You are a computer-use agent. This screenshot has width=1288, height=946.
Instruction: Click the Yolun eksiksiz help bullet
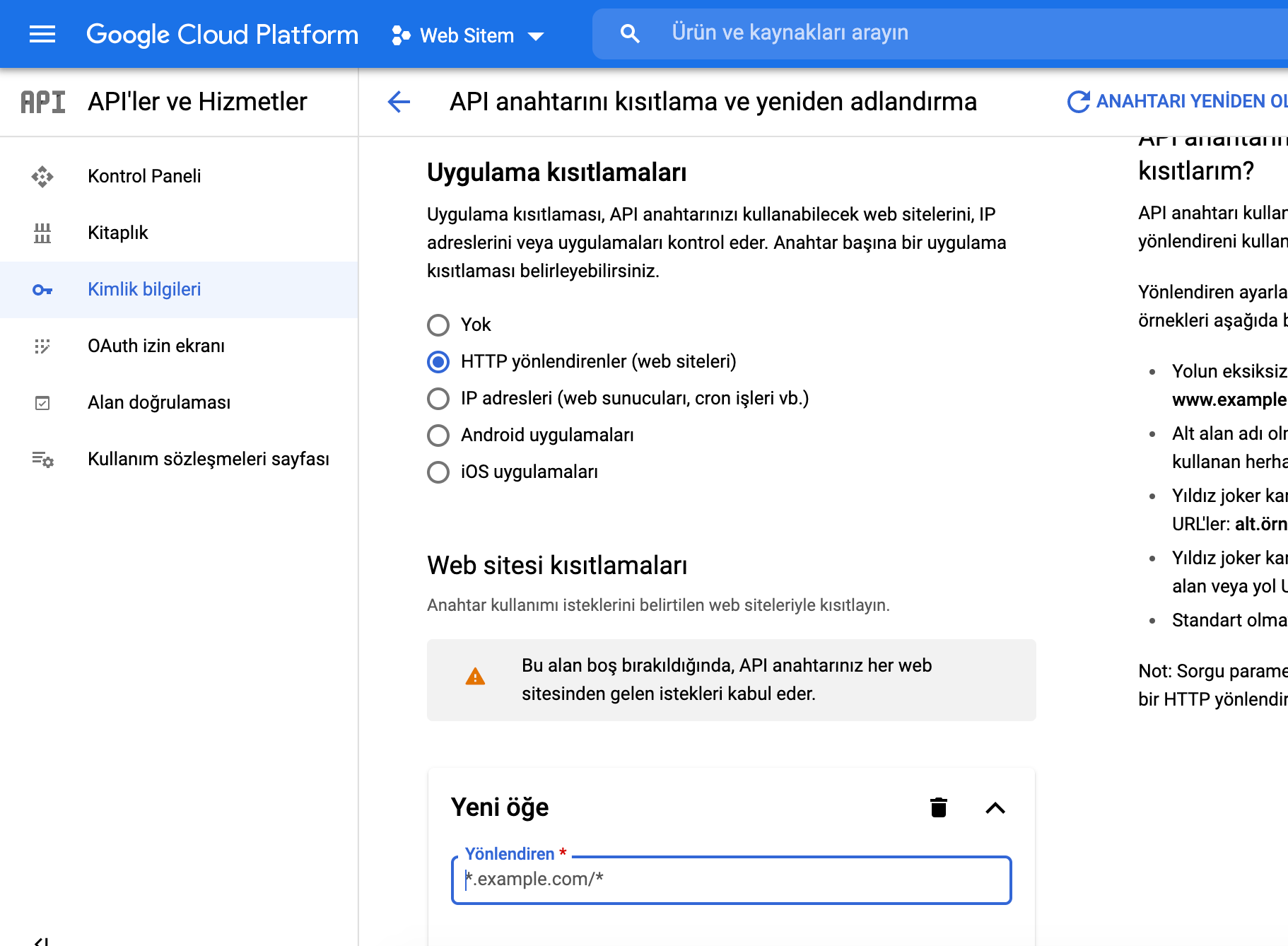pos(1229,385)
